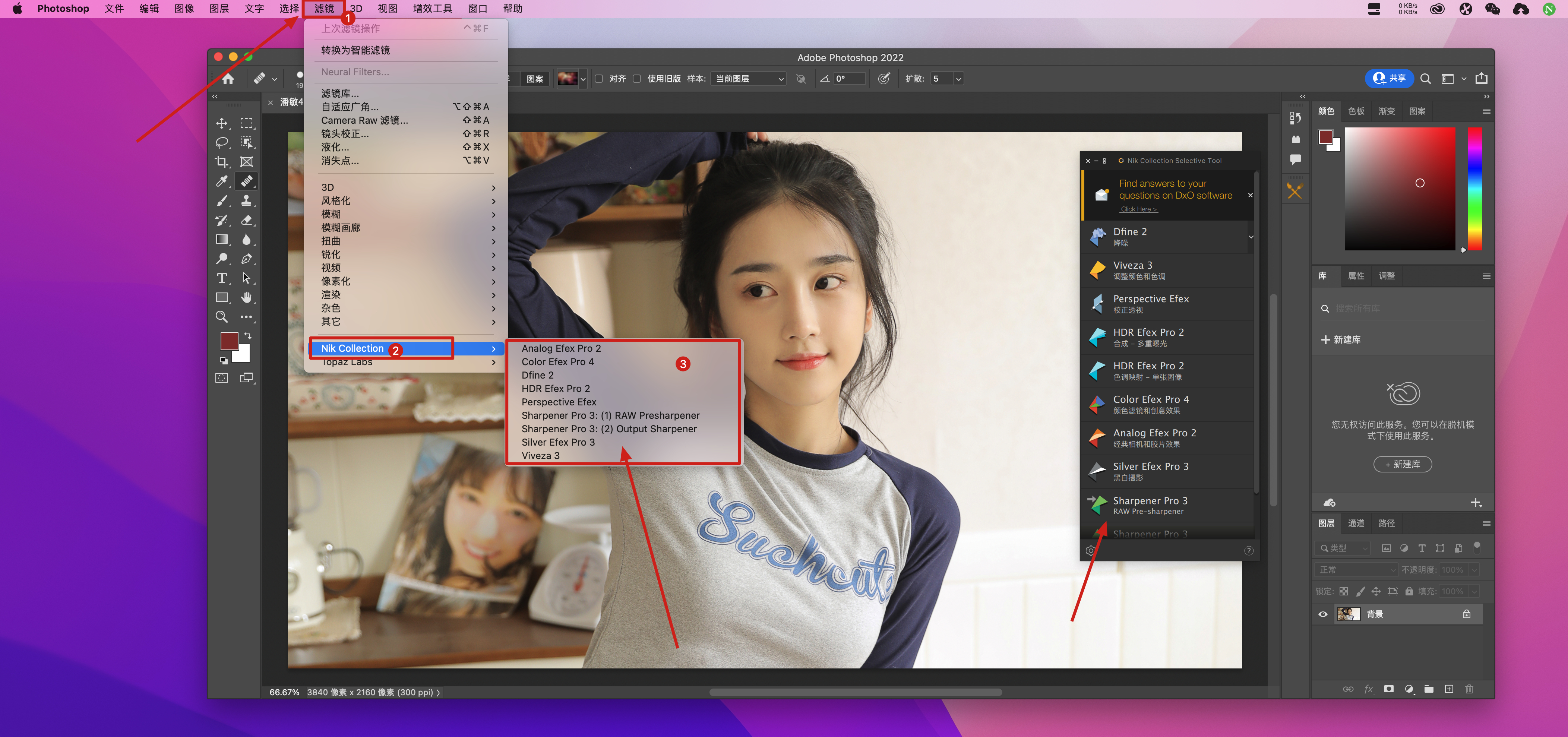The height and width of the screenshot is (737, 1568).
Task: Click the 共享 share button
Action: pos(1390,79)
